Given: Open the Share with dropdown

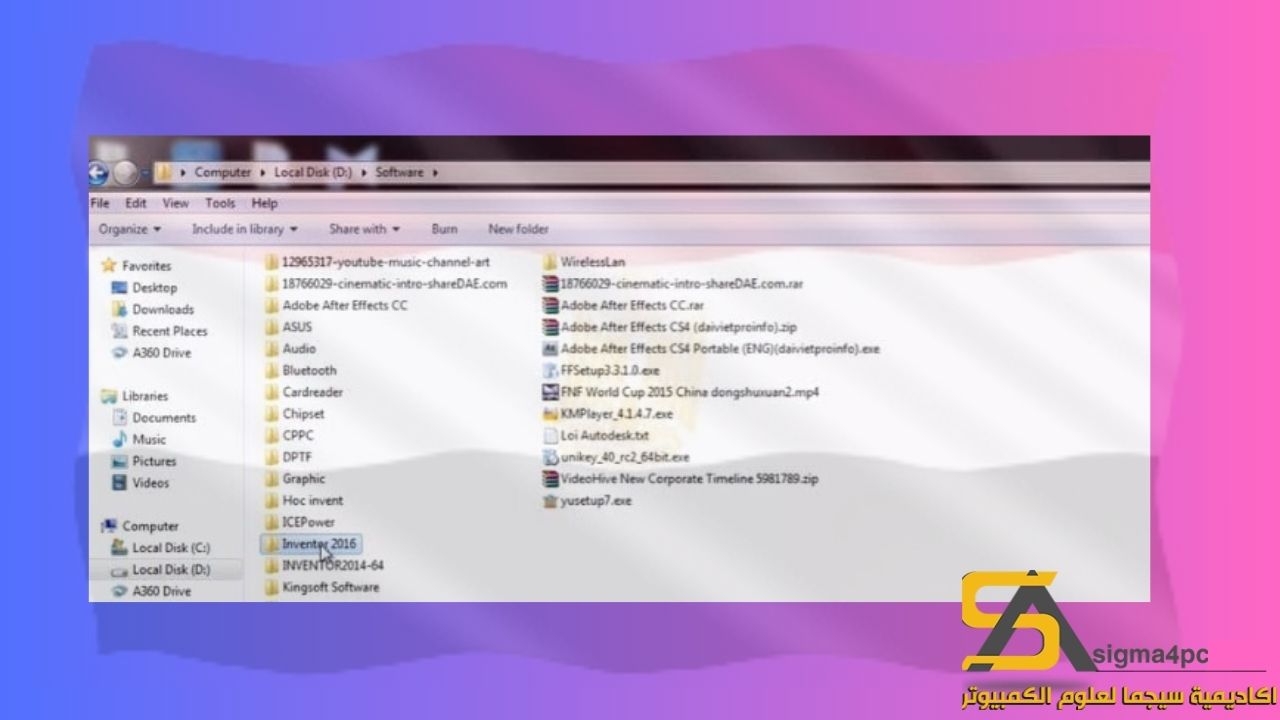Looking at the screenshot, I should click(x=364, y=229).
